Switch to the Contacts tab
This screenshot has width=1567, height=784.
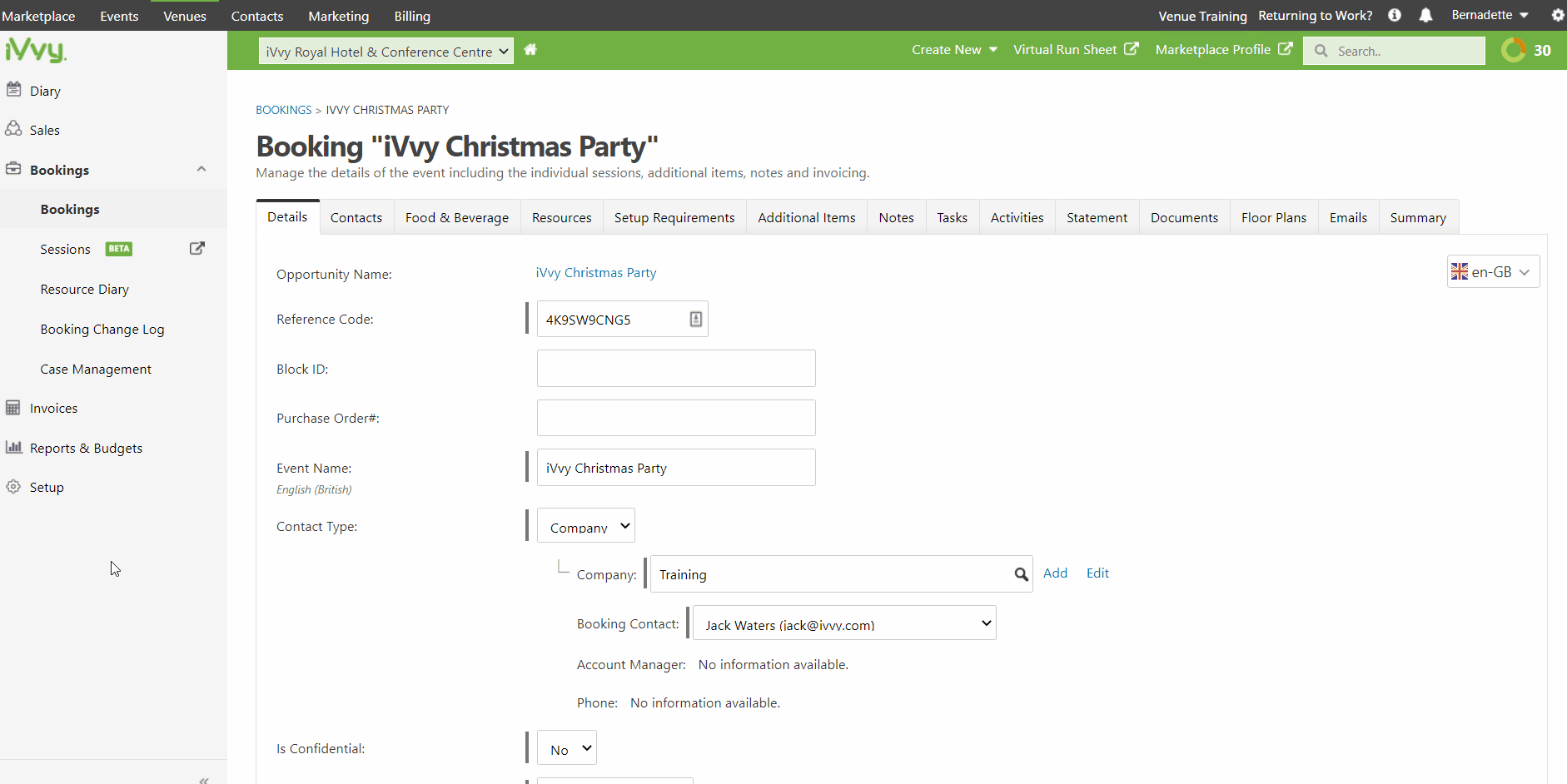tap(356, 217)
